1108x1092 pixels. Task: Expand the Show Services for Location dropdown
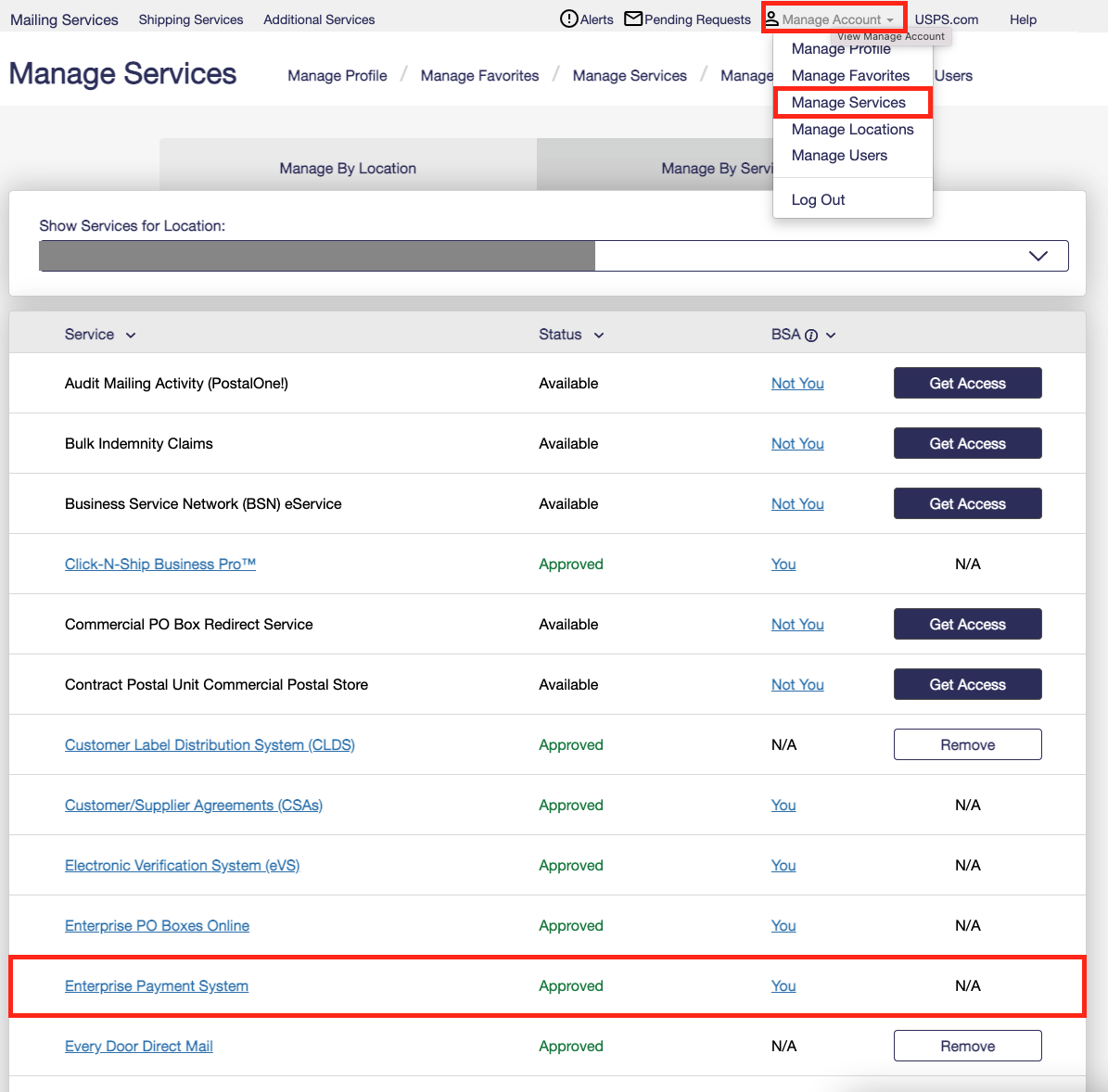tap(554, 256)
